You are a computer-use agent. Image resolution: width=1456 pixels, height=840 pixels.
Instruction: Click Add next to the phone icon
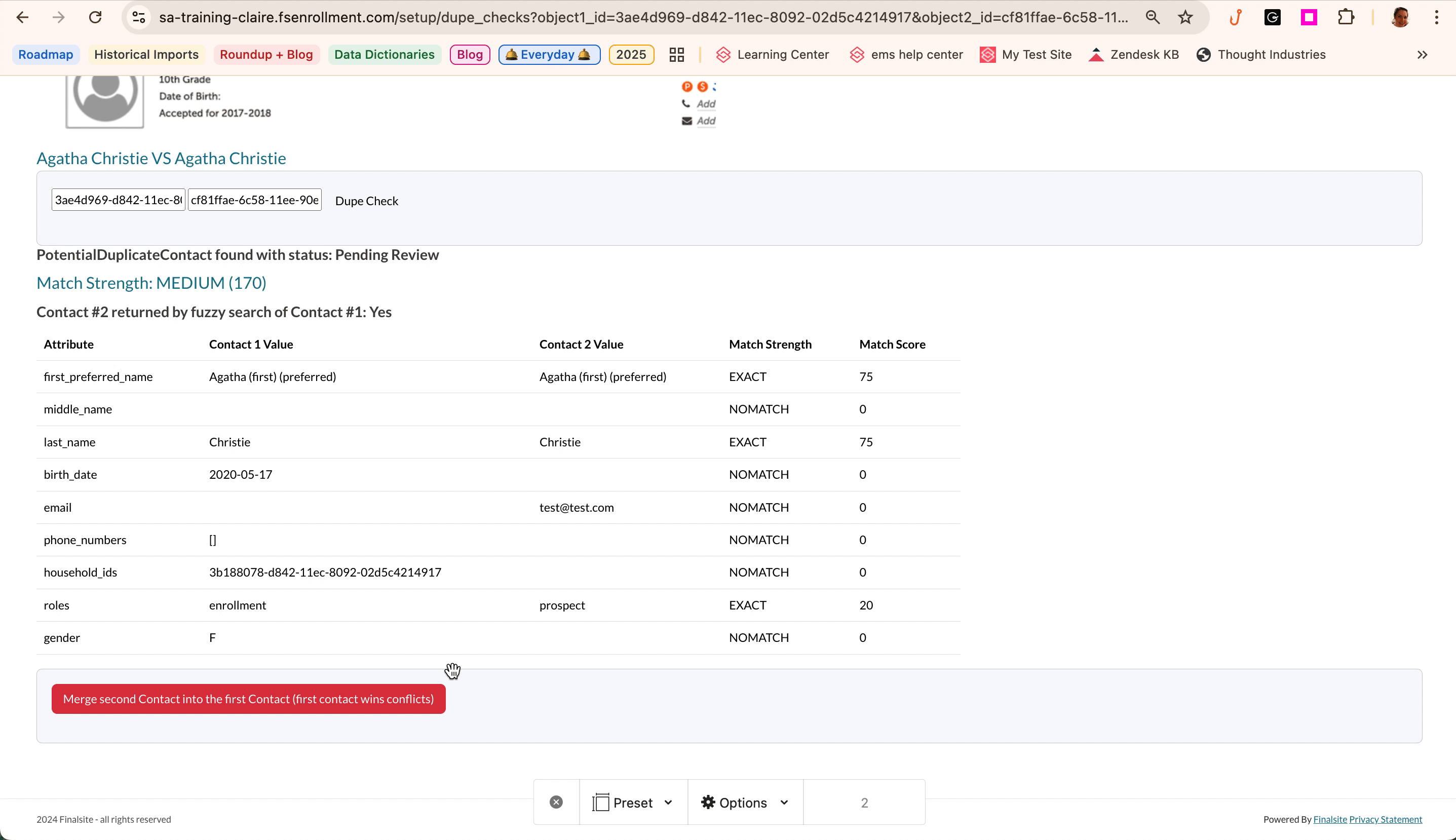pyautogui.click(x=706, y=104)
